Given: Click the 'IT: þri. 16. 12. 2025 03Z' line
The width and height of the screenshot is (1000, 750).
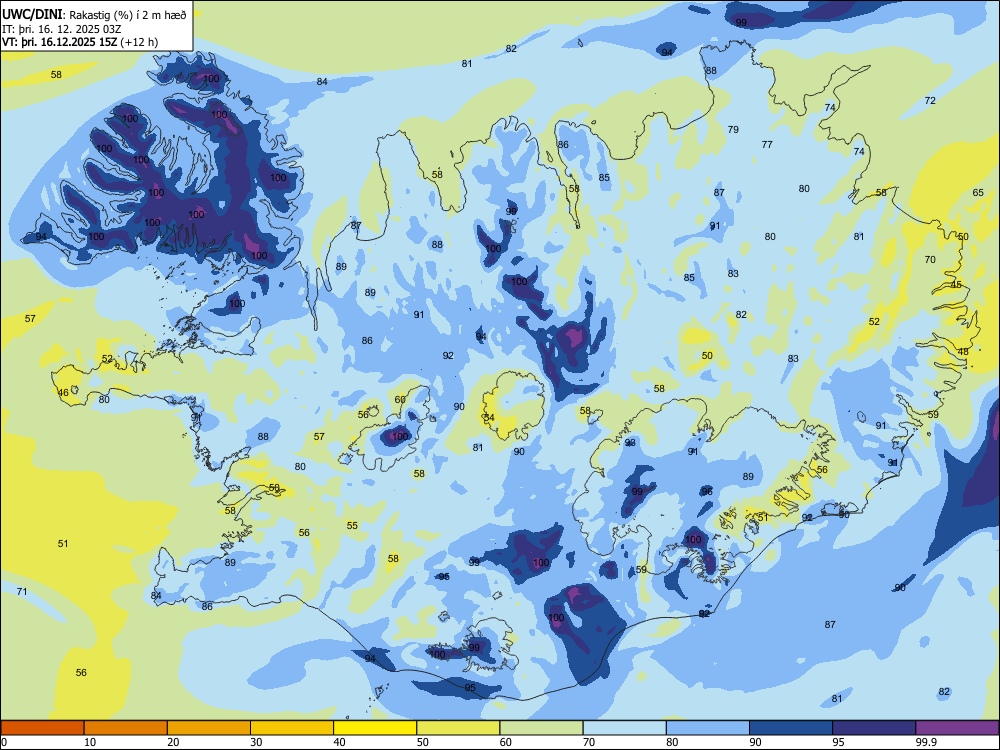Looking at the screenshot, I should [62, 29].
